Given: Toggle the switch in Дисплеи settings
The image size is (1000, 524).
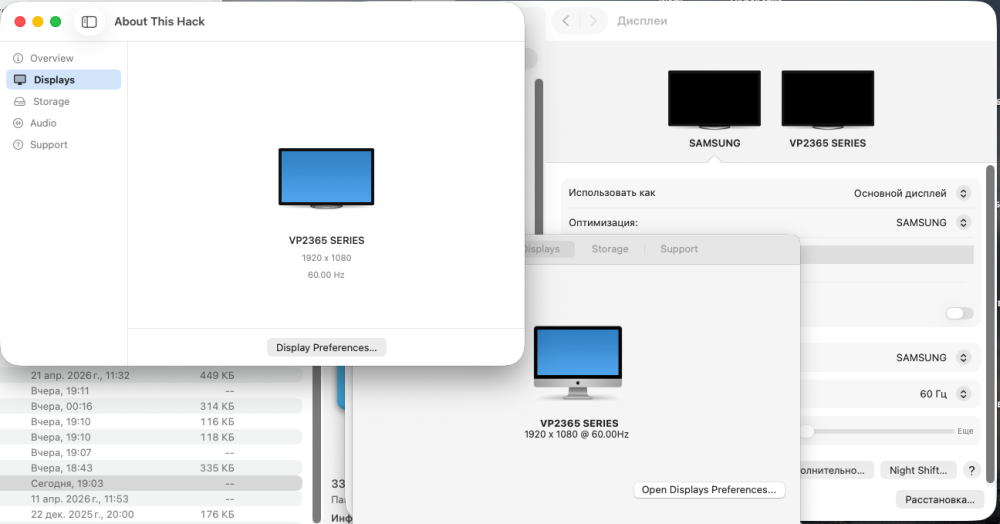Looking at the screenshot, I should click(959, 313).
